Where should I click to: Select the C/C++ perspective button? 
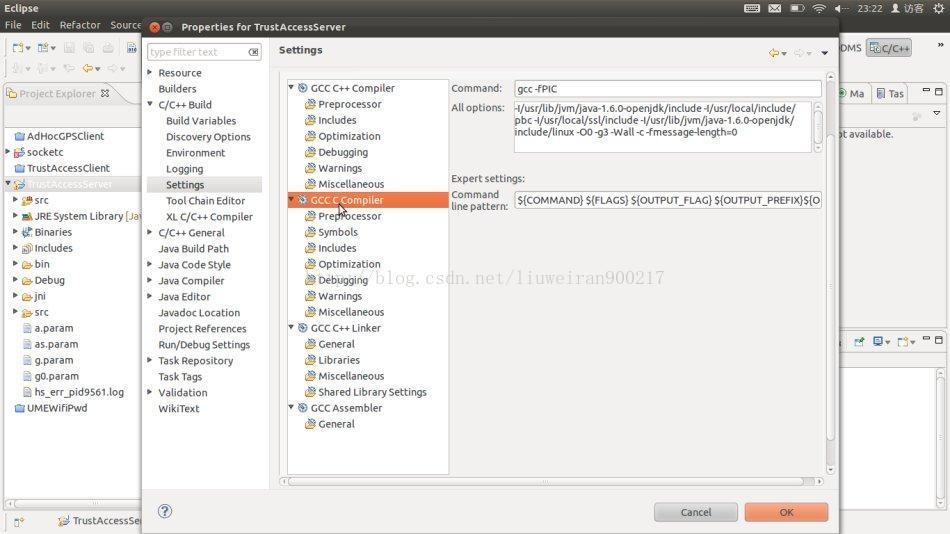click(889, 48)
